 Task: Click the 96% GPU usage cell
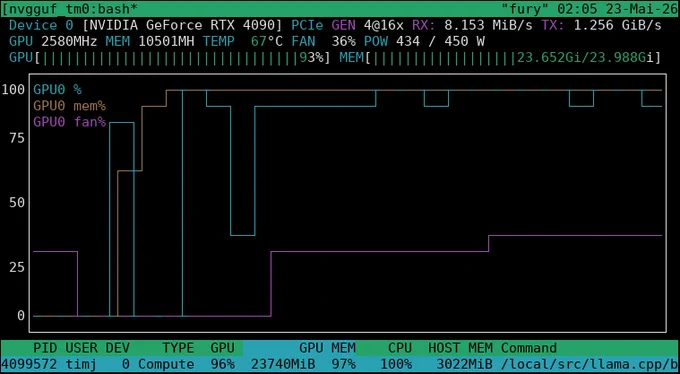point(222,364)
